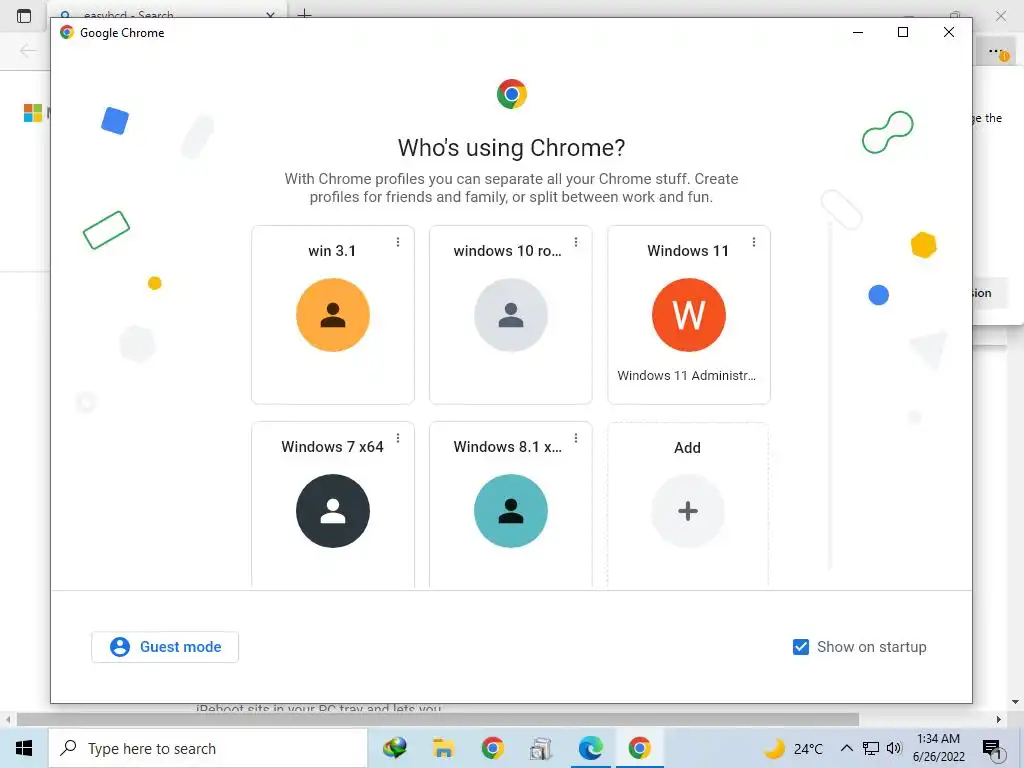Open the documents stack app in taskbar

(541, 748)
